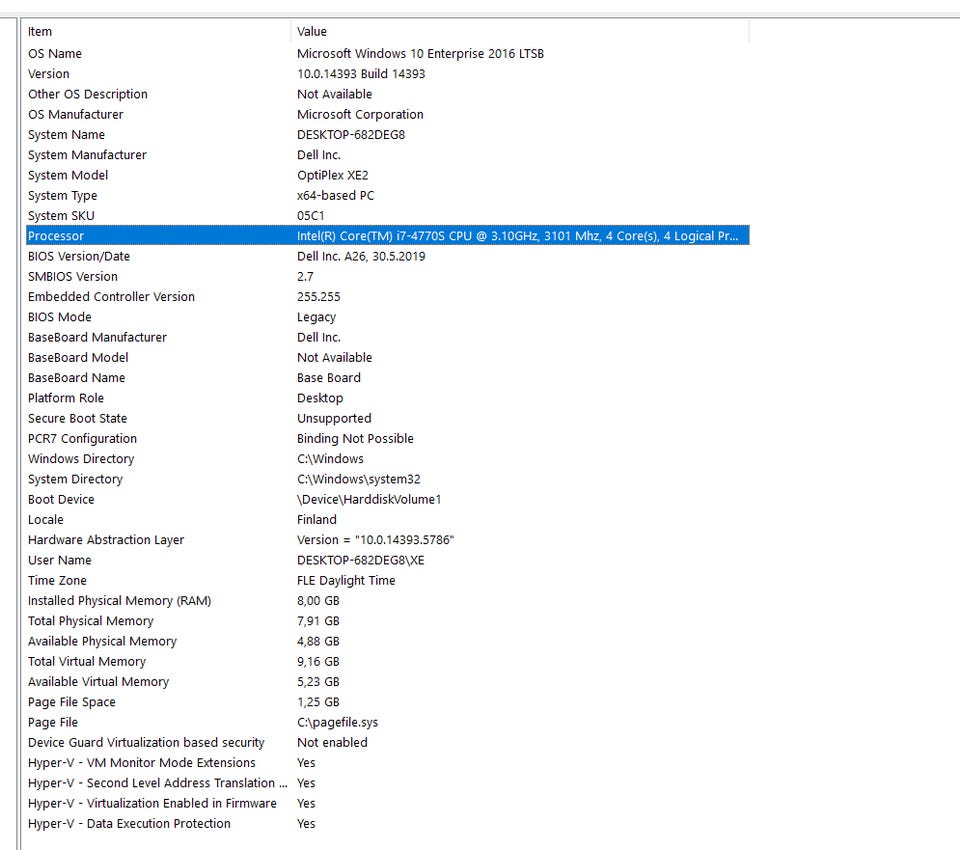
Task: Select the Available Physical Memory row
Action: 388,641
